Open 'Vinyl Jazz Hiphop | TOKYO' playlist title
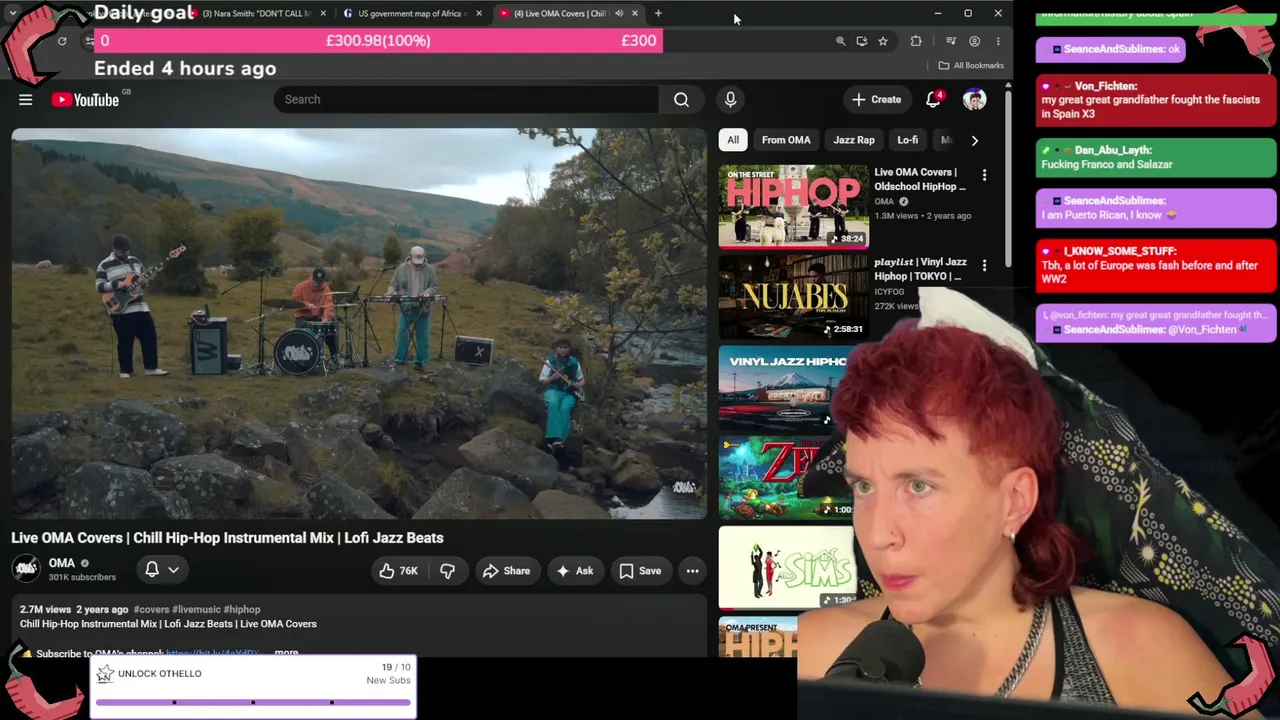The image size is (1280, 720). 920,269
